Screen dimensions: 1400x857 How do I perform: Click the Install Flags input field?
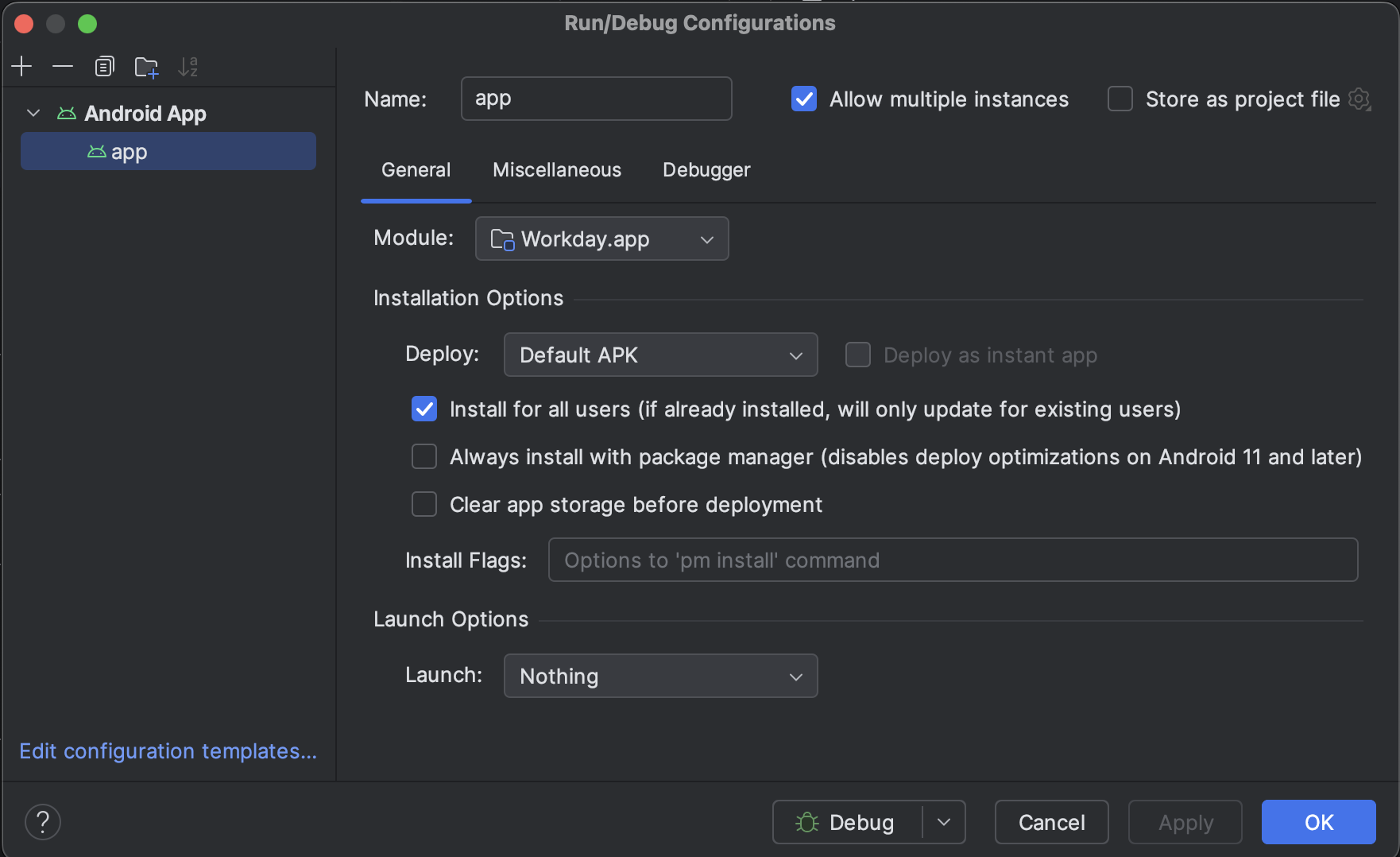[x=952, y=560]
